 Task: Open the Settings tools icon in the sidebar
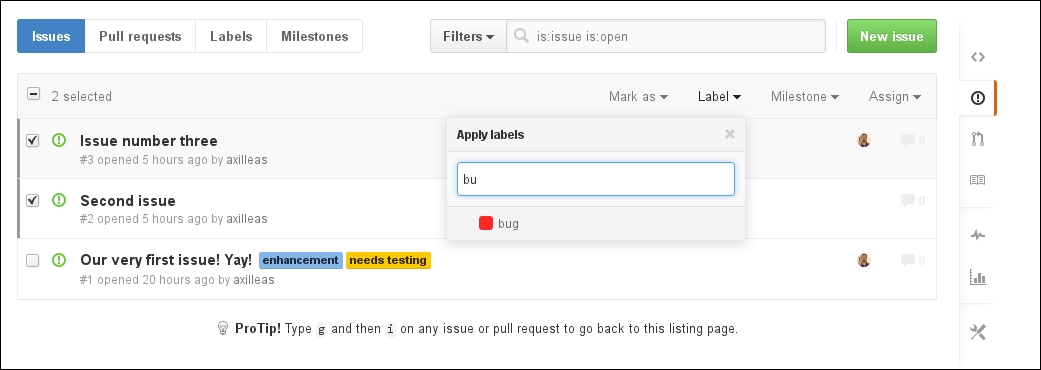pyautogui.click(x=977, y=332)
